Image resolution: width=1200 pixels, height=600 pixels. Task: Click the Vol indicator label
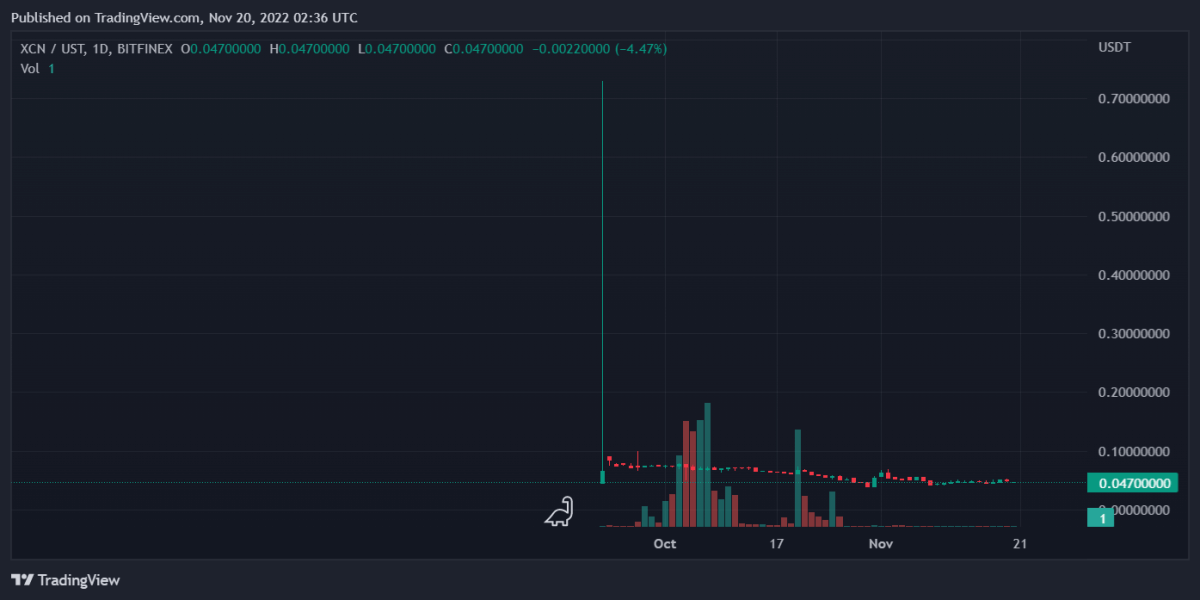pos(32,68)
